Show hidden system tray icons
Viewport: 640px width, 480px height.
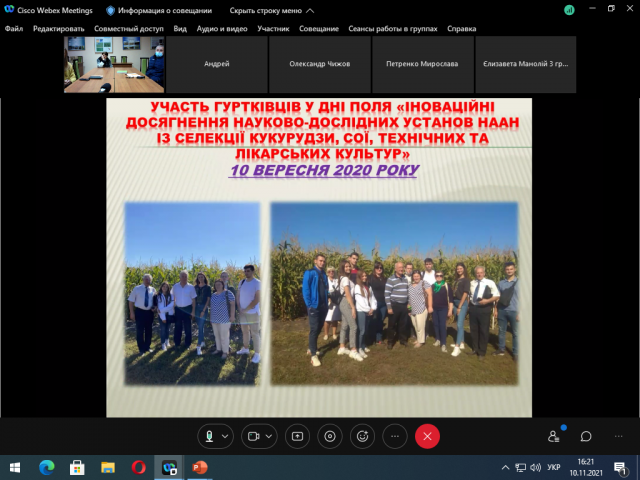click(x=505, y=467)
